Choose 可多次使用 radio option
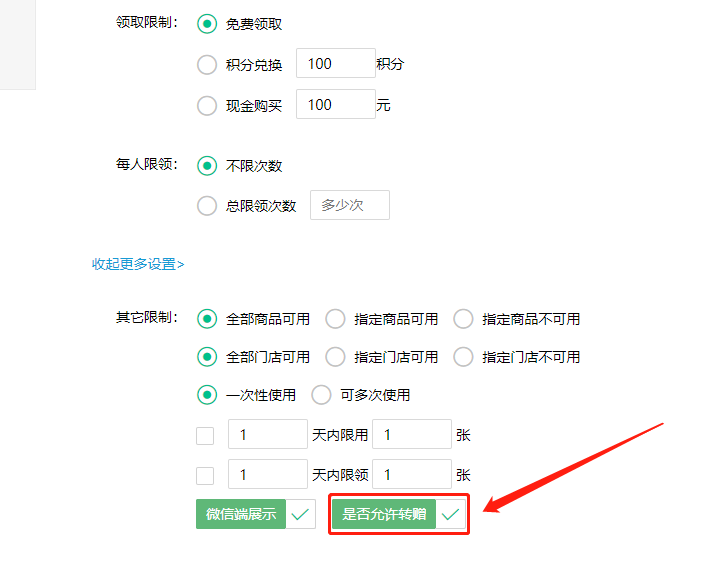The width and height of the screenshot is (708, 574). pyautogui.click(x=321, y=395)
